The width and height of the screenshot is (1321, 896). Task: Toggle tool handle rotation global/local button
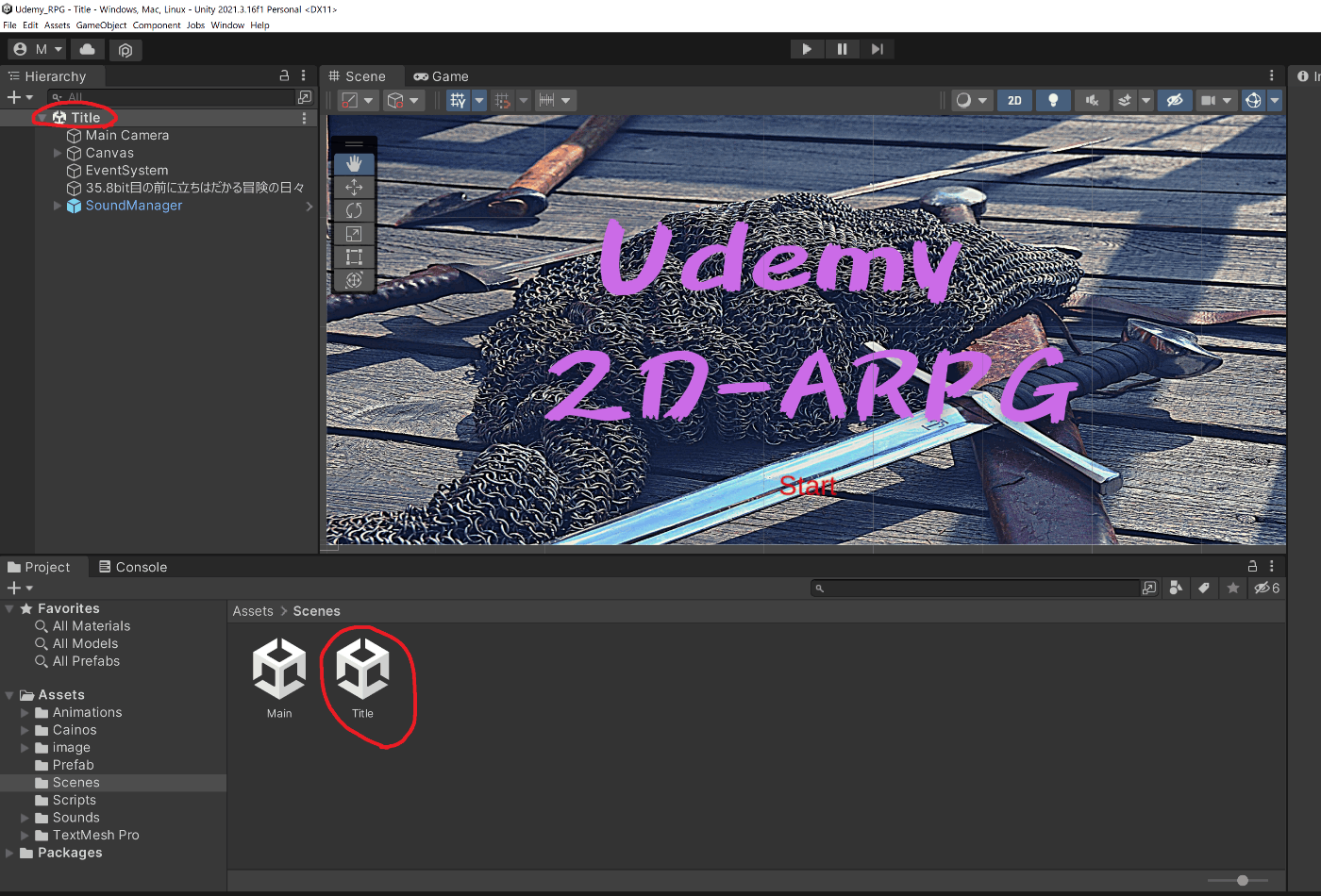tap(405, 100)
